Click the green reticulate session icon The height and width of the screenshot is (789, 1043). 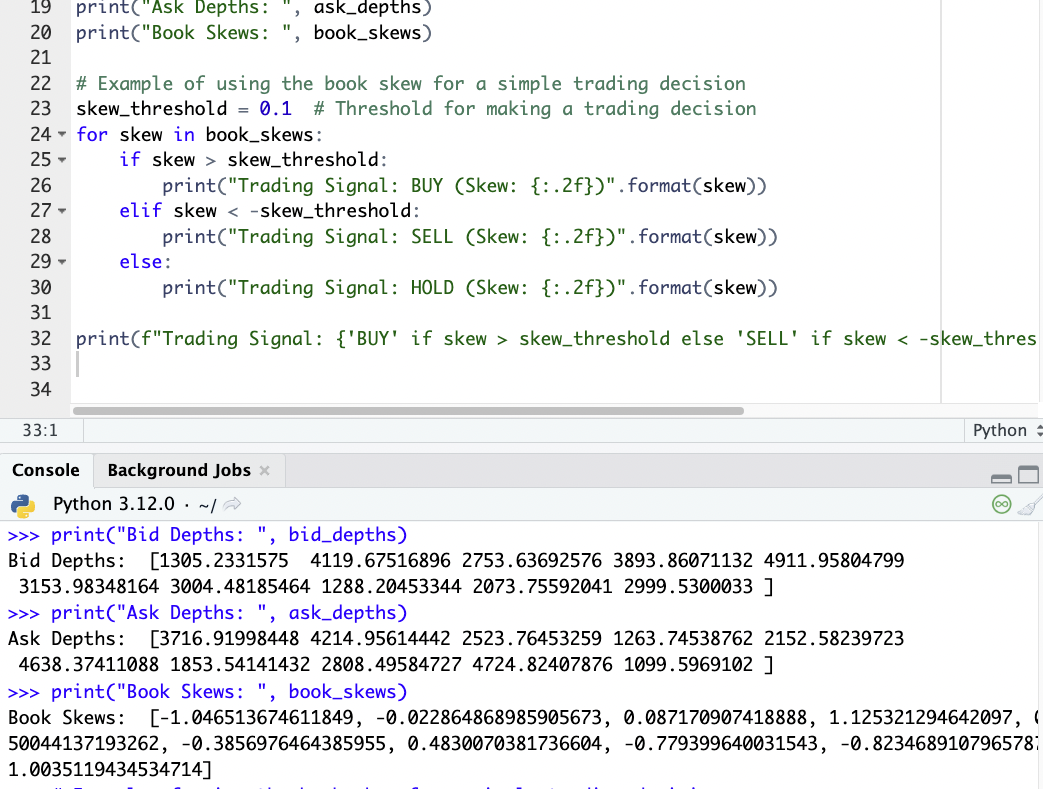point(1001,504)
